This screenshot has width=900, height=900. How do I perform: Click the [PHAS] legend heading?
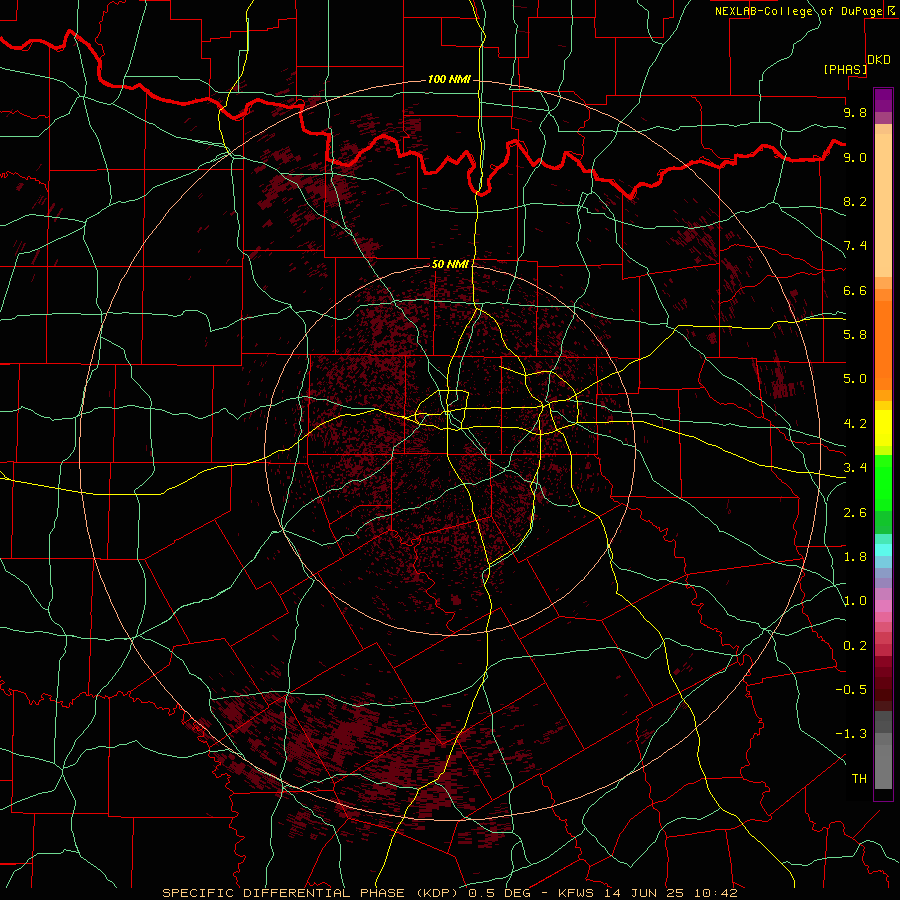845,69
